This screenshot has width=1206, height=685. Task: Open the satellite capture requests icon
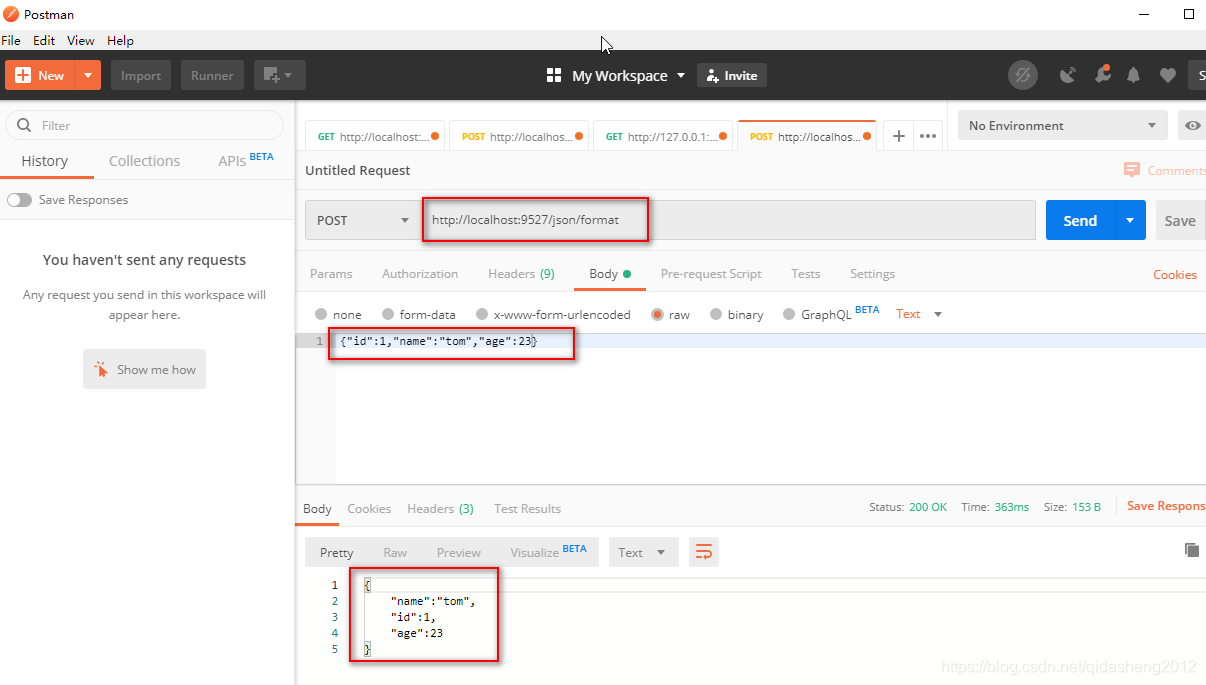point(1069,75)
